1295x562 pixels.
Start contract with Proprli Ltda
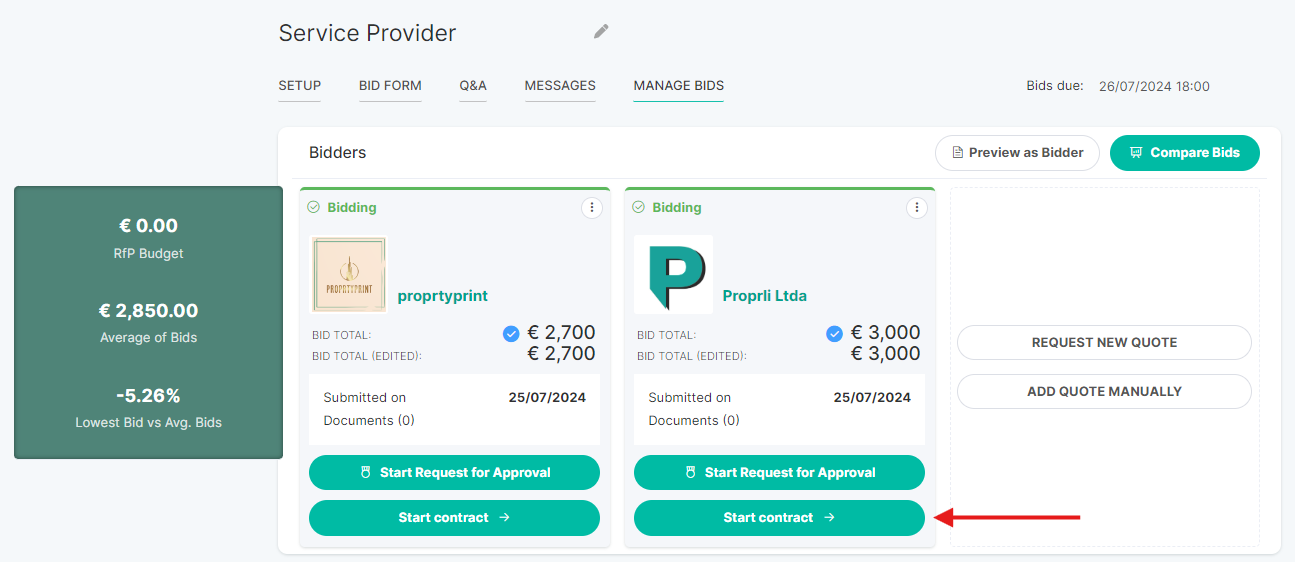779,518
